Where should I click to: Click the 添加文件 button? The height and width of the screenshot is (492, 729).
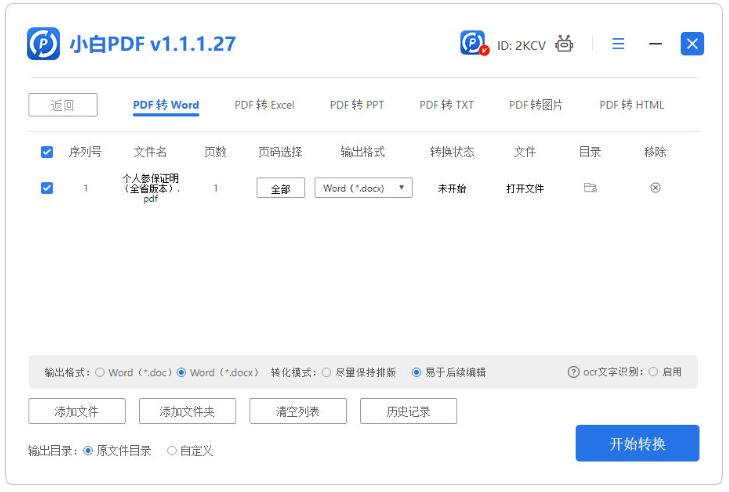77,411
